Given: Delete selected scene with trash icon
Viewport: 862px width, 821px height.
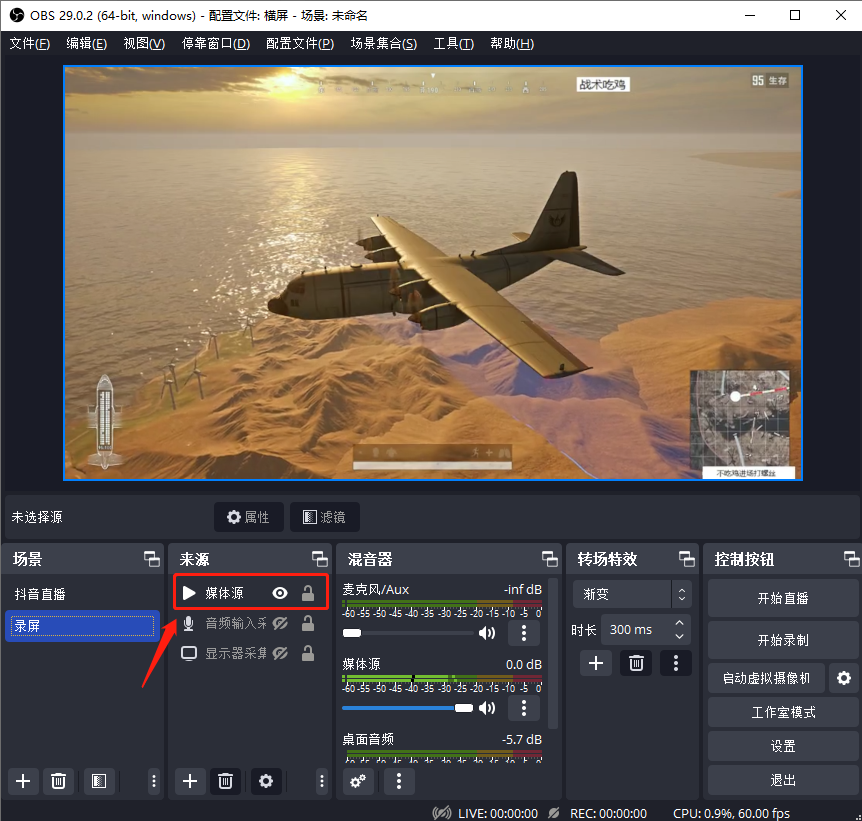Looking at the screenshot, I should [58, 781].
